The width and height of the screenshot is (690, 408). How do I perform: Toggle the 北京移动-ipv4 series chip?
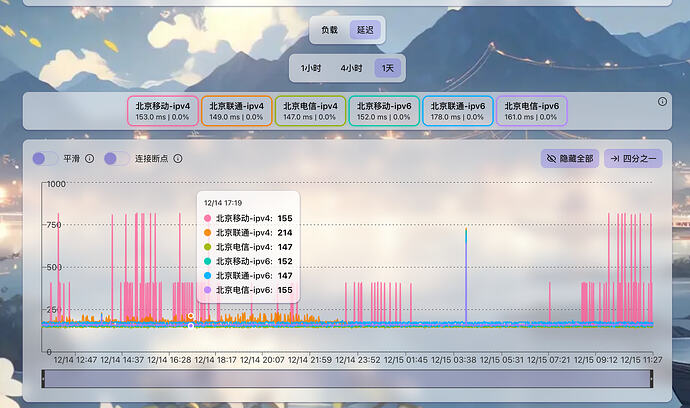[x=163, y=111]
